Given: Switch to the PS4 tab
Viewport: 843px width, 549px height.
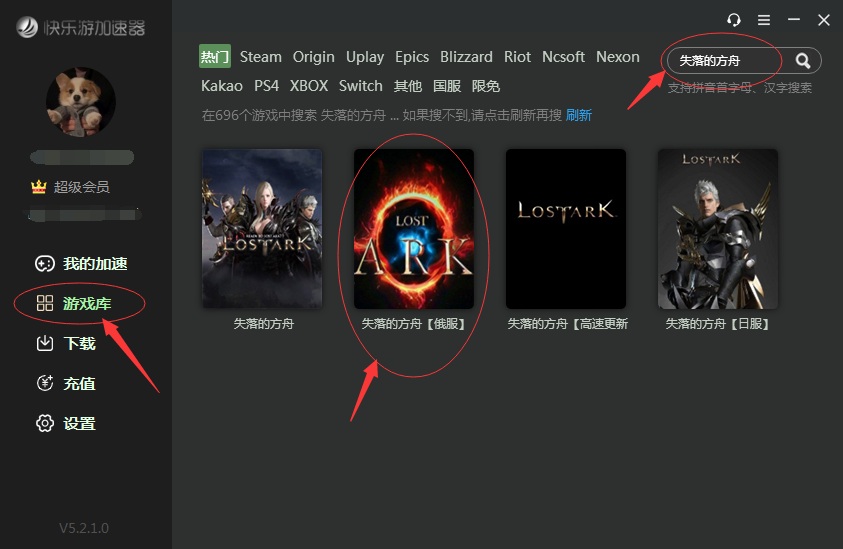Looking at the screenshot, I should click(267, 85).
